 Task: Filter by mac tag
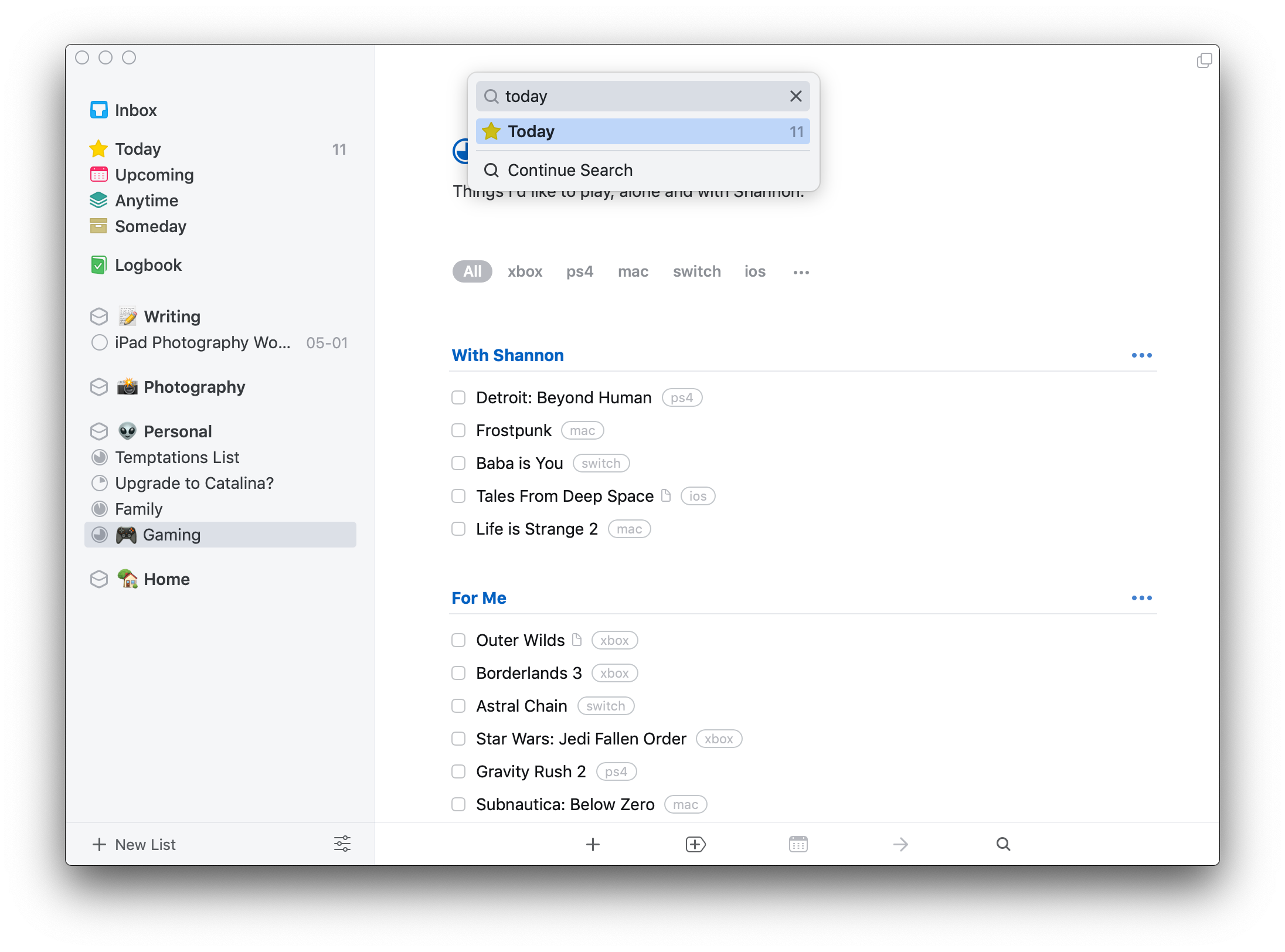pyautogui.click(x=633, y=271)
